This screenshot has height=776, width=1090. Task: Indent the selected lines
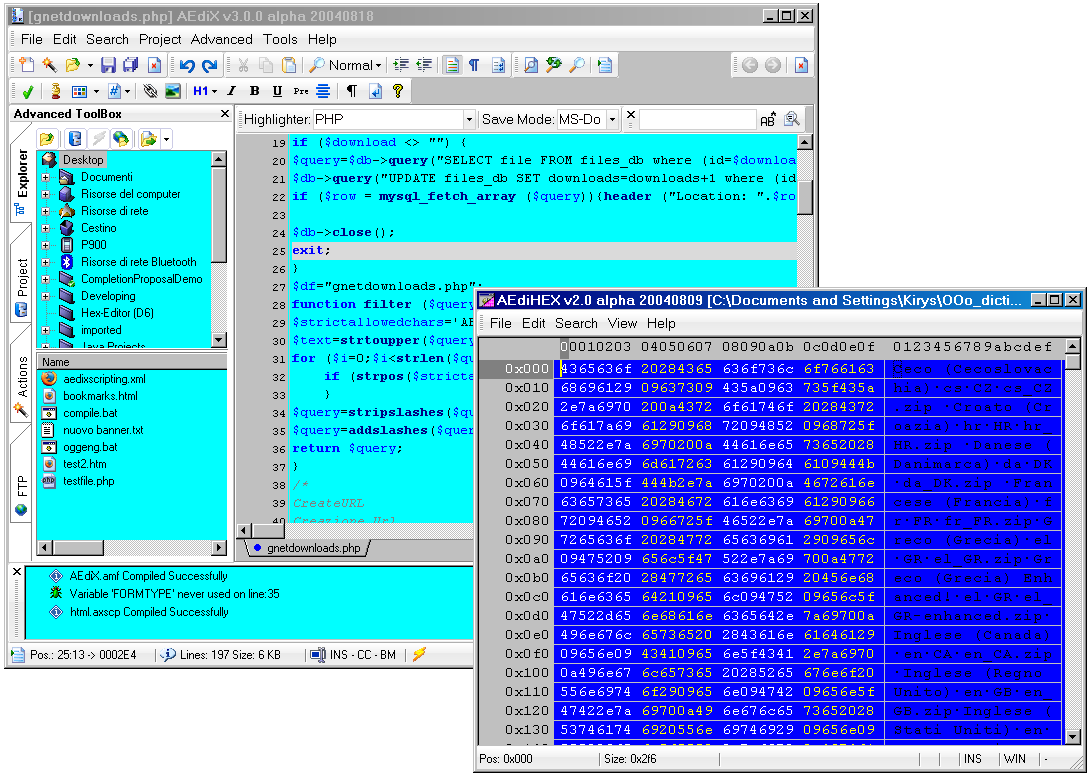(401, 65)
